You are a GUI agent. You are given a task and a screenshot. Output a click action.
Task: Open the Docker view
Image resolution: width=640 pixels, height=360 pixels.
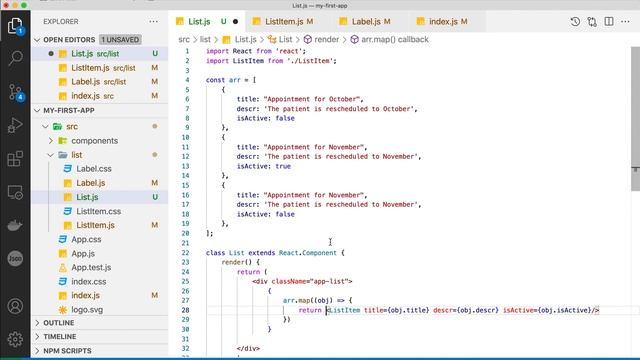click(15, 225)
